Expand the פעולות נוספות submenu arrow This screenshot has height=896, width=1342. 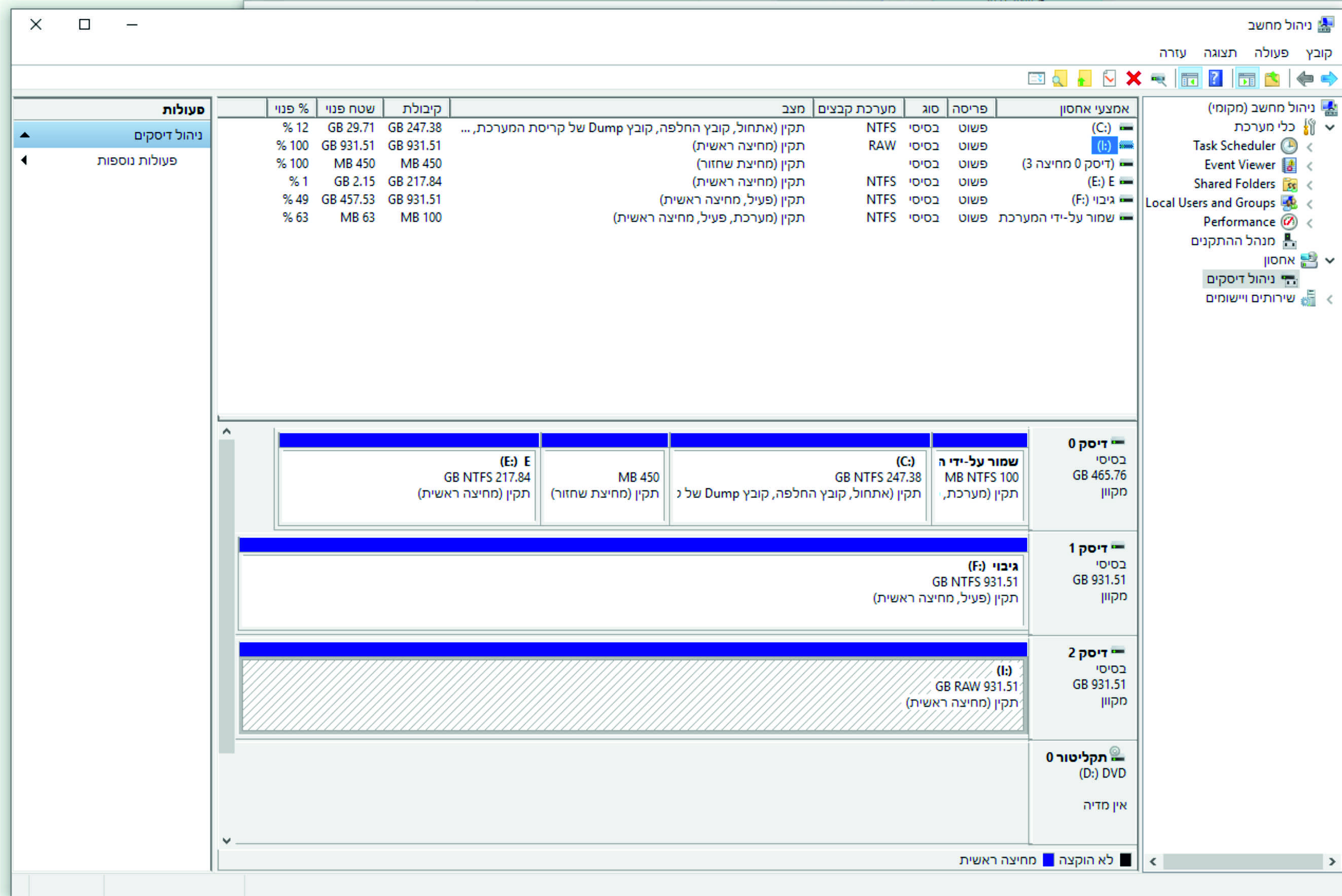[x=24, y=161]
